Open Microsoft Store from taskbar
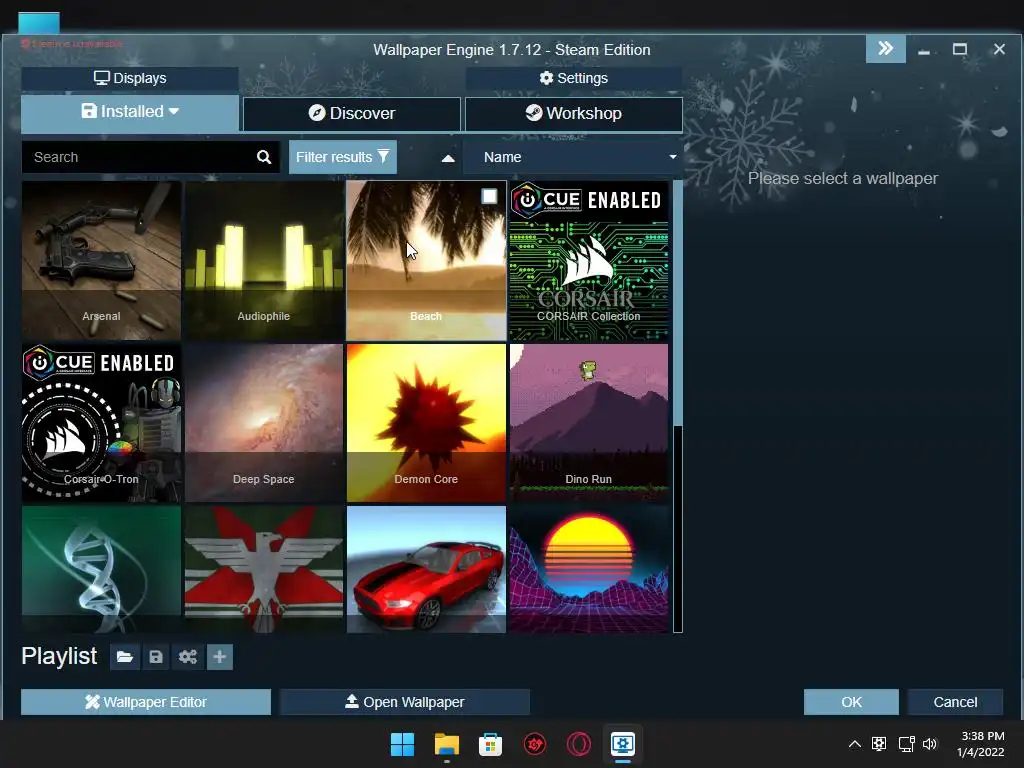 pos(490,744)
